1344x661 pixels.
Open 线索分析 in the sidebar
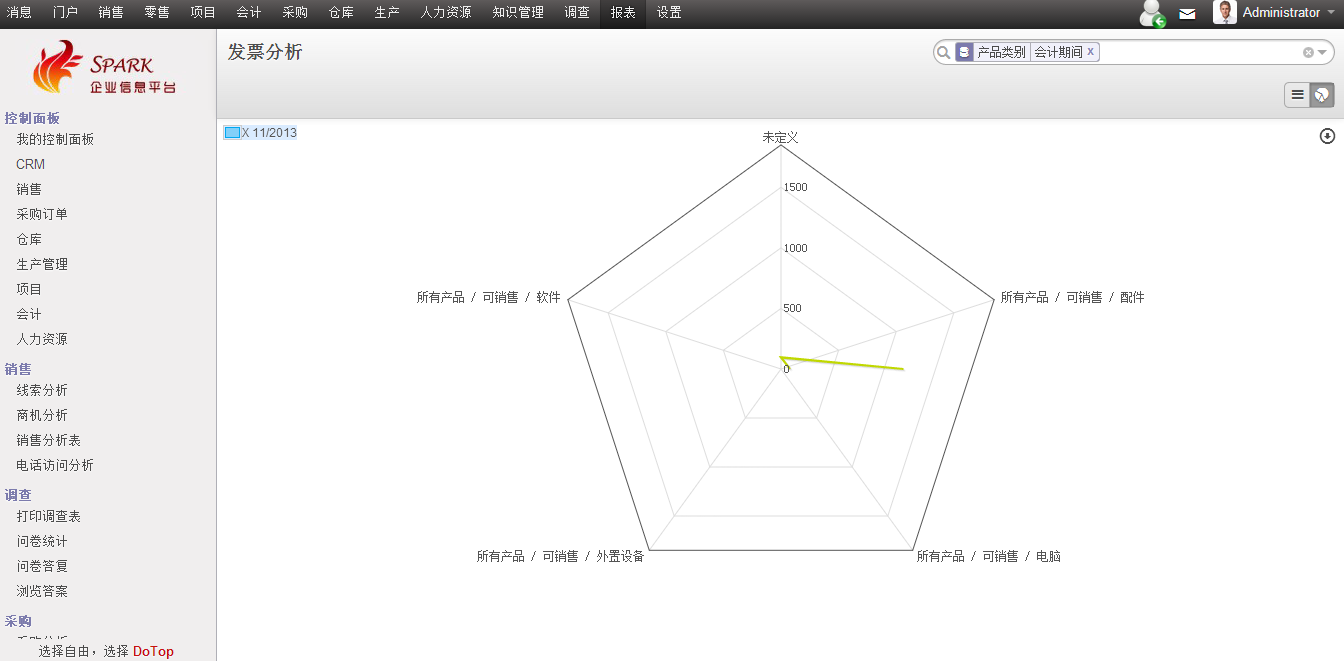pos(42,390)
